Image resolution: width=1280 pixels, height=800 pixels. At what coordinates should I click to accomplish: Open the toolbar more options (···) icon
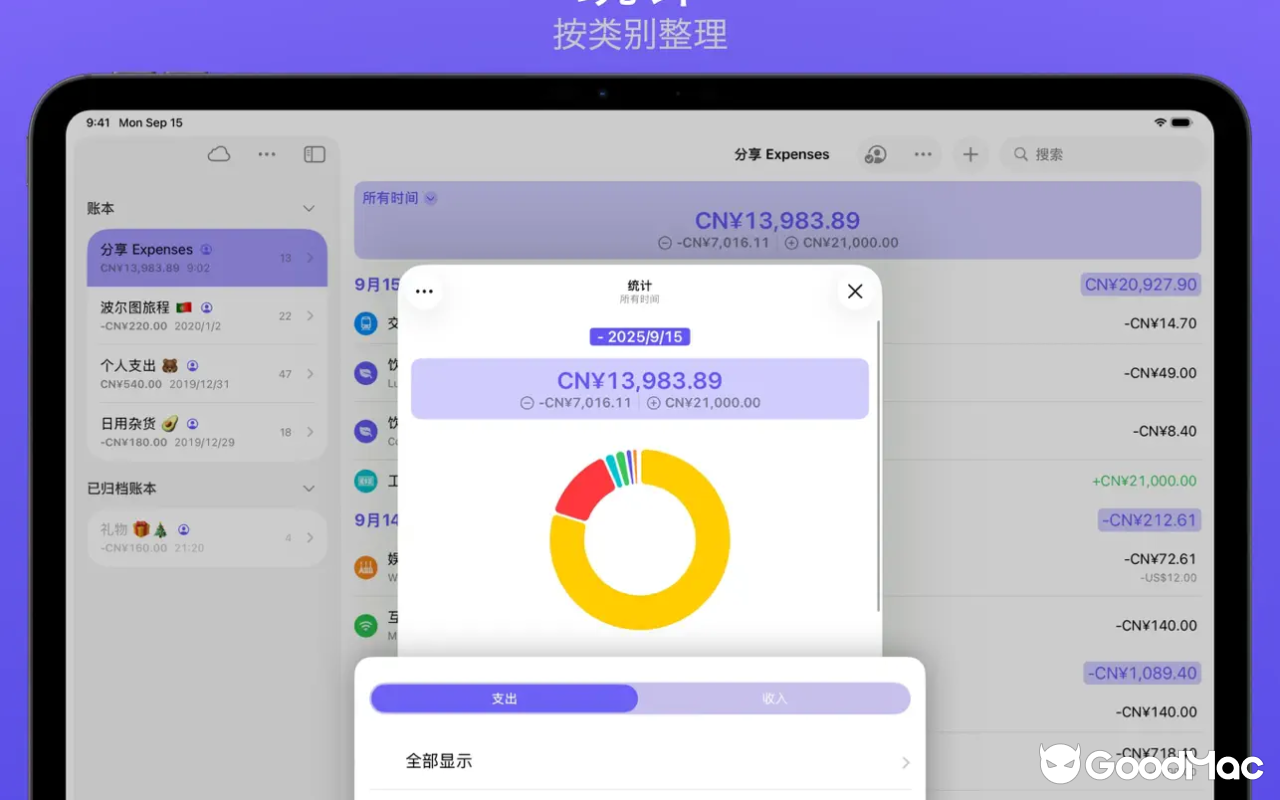[922, 154]
